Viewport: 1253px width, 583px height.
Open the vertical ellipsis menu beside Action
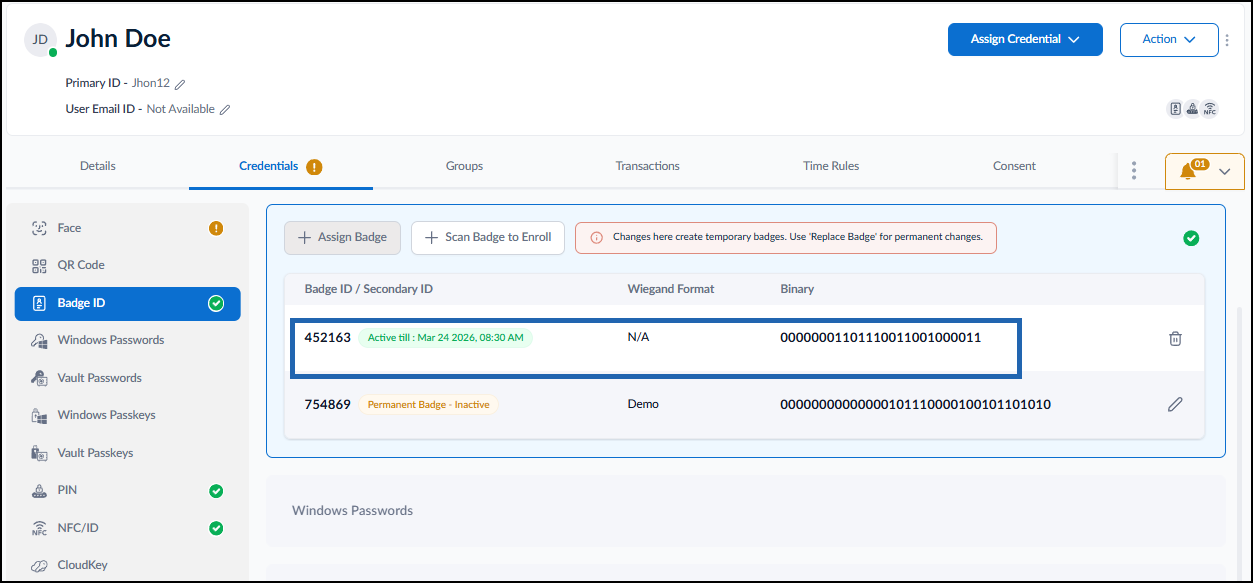coord(1227,40)
